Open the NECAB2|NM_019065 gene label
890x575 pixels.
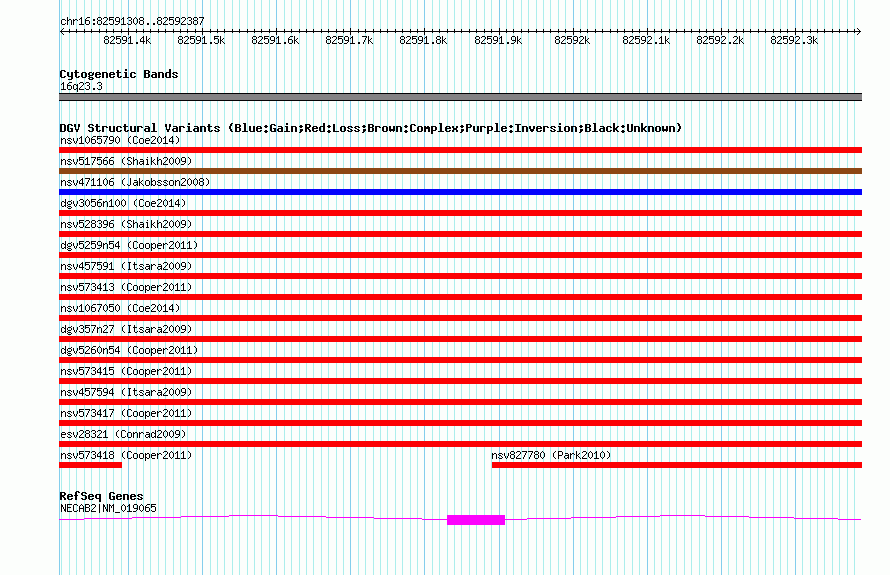point(108,509)
